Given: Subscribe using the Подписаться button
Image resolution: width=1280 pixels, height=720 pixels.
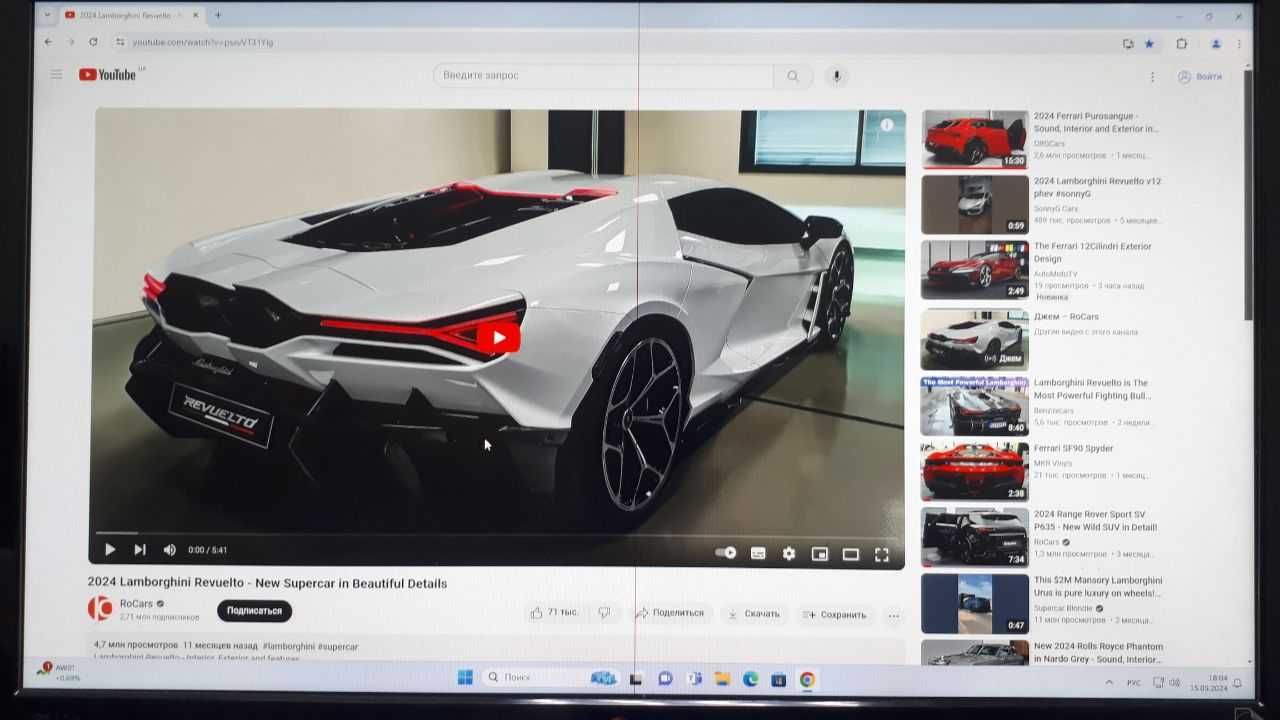Looking at the screenshot, I should [x=254, y=610].
